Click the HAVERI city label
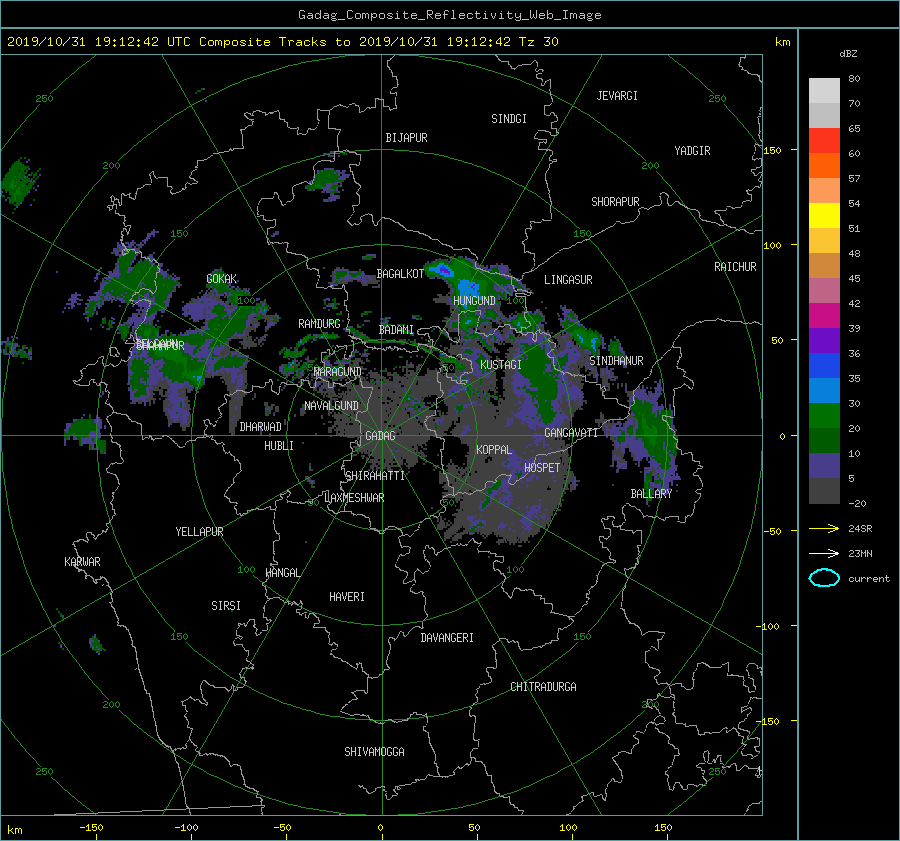Viewport: 900px width, 841px height. [x=347, y=596]
